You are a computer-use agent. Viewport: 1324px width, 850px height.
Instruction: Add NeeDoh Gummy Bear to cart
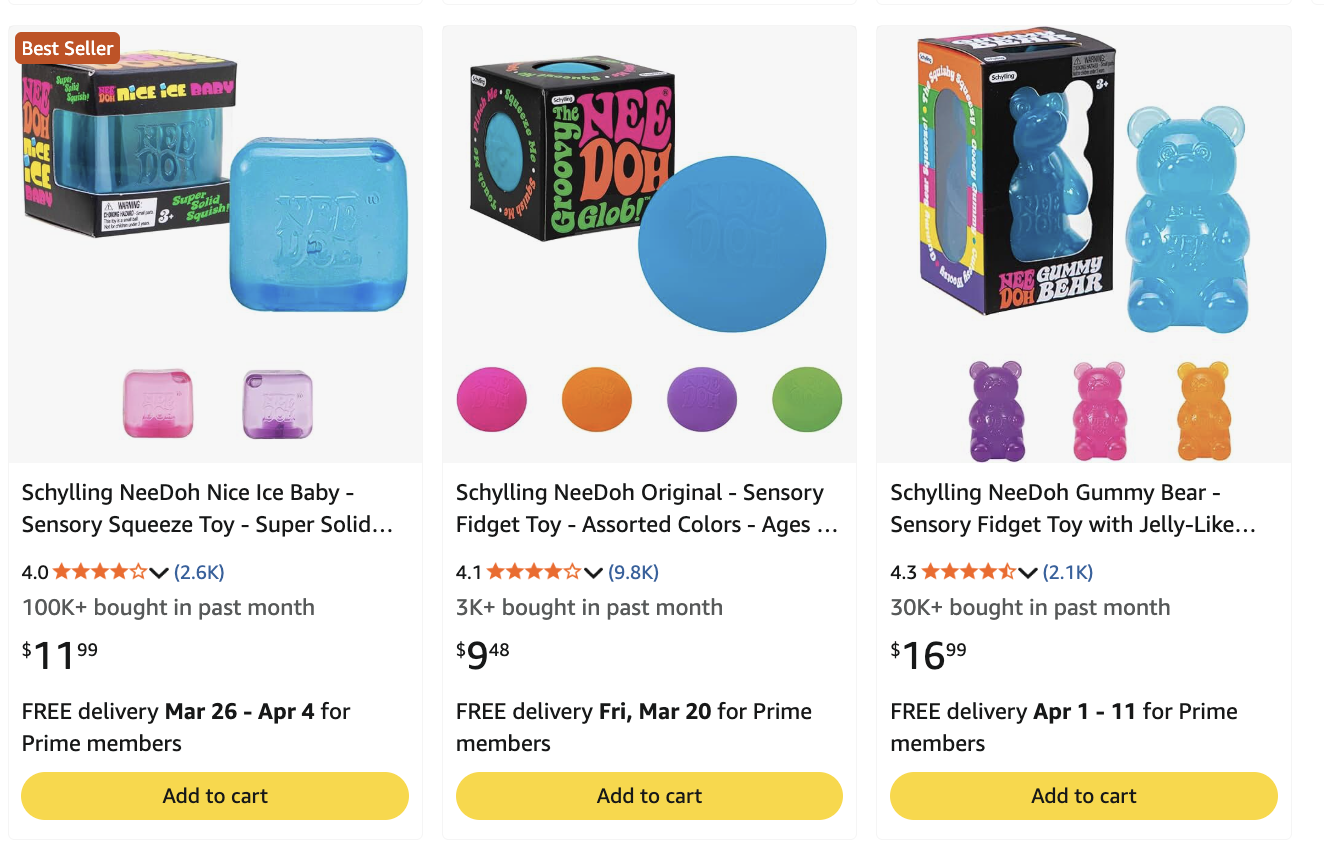point(1084,796)
